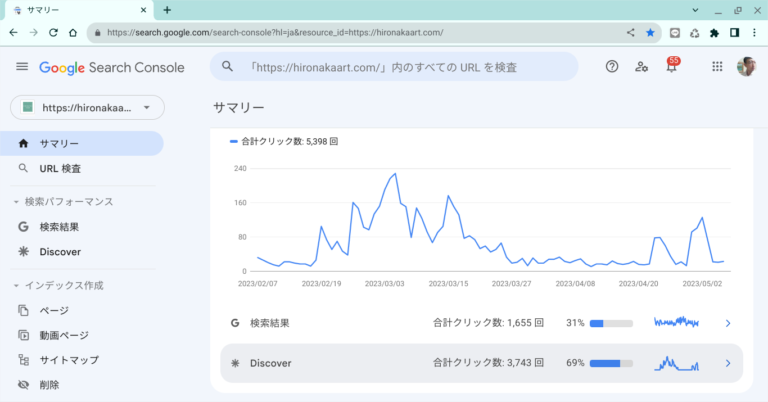The width and height of the screenshot is (768, 402).
Task: Click the 69% progress bar
Action: coord(611,363)
